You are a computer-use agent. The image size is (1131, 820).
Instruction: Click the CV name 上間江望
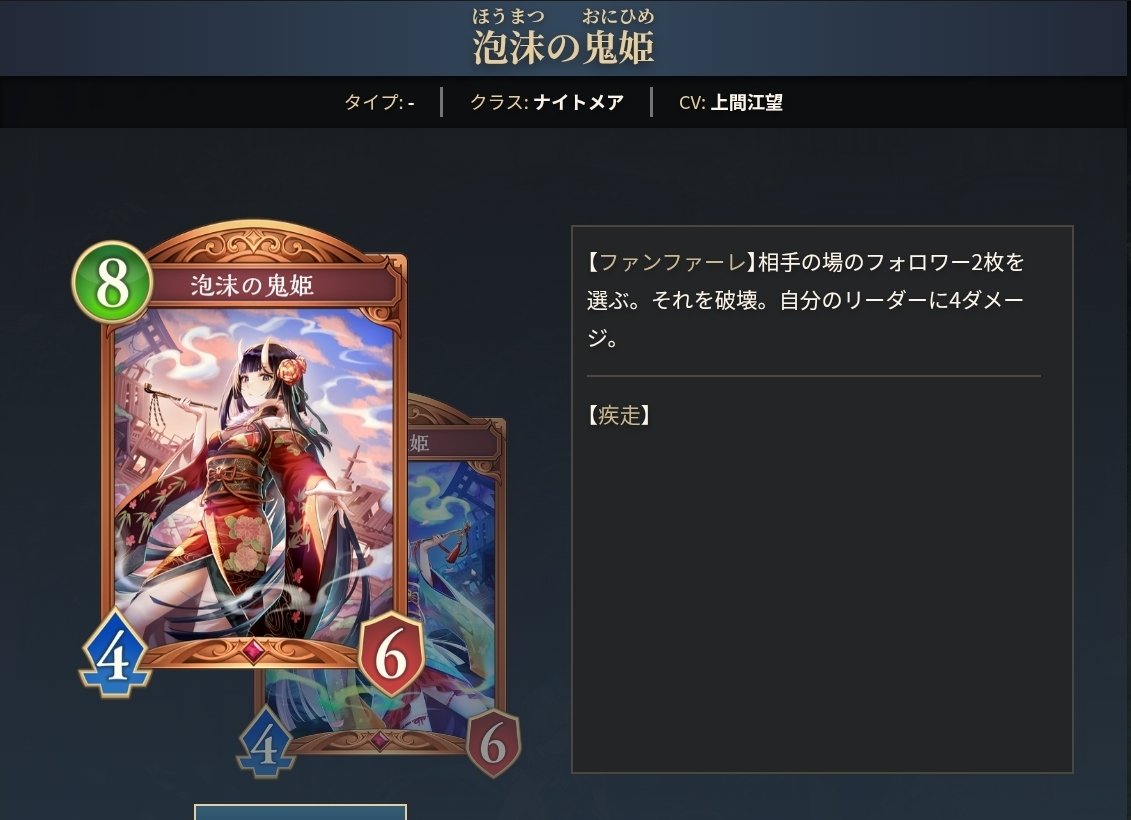747,102
